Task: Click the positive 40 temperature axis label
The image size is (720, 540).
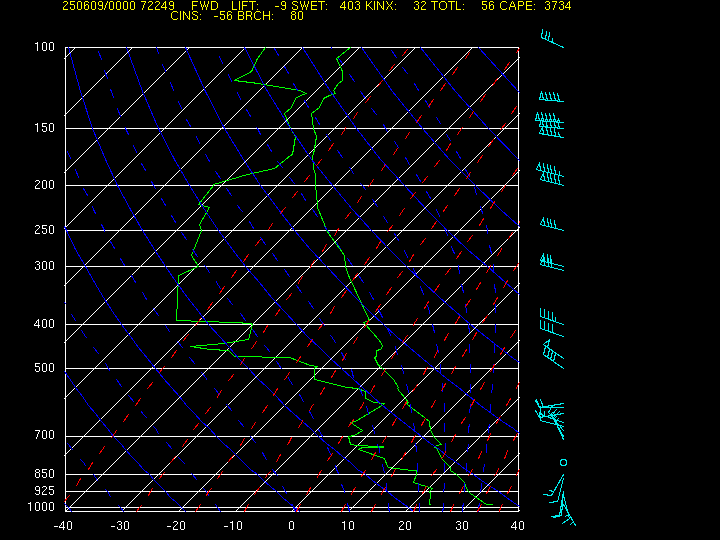Action: point(518,526)
